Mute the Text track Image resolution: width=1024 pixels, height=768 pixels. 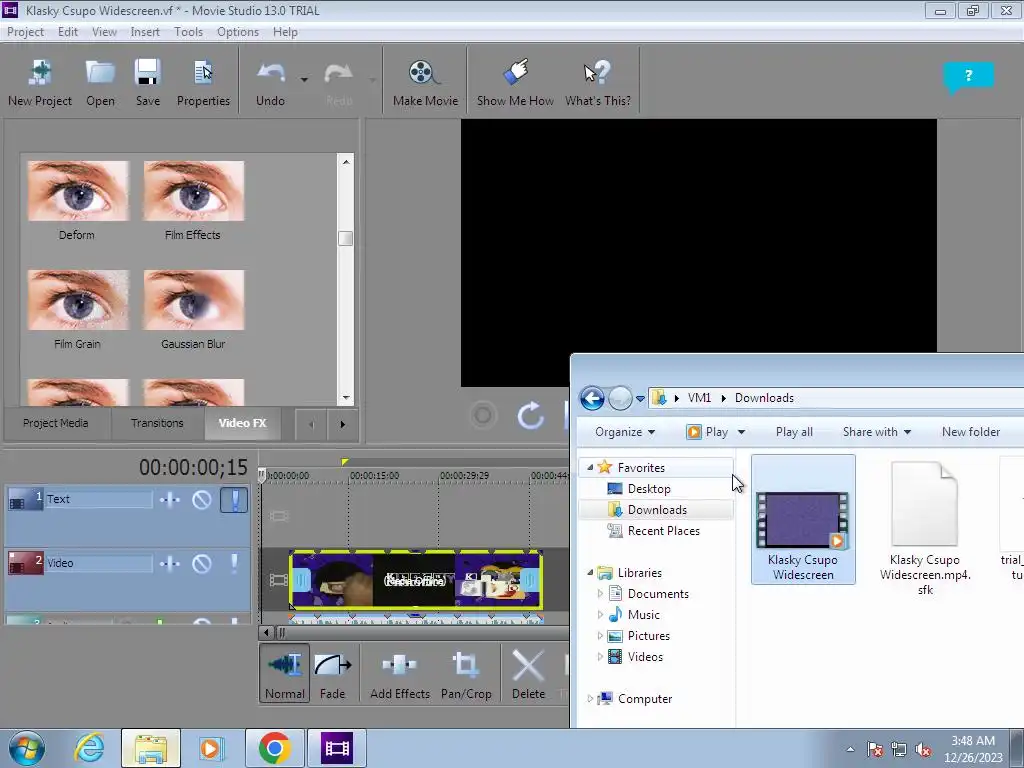coord(202,500)
